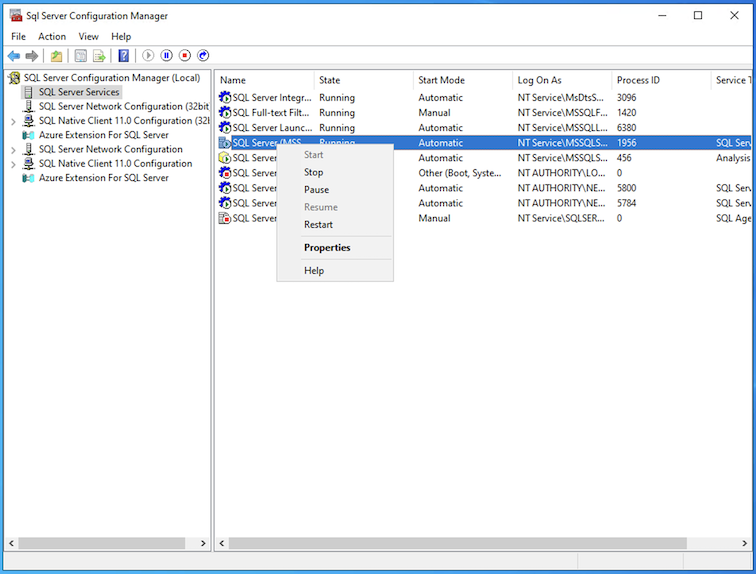Click process ID 456 cell
Image resolution: width=756 pixels, height=574 pixels.
click(x=624, y=158)
